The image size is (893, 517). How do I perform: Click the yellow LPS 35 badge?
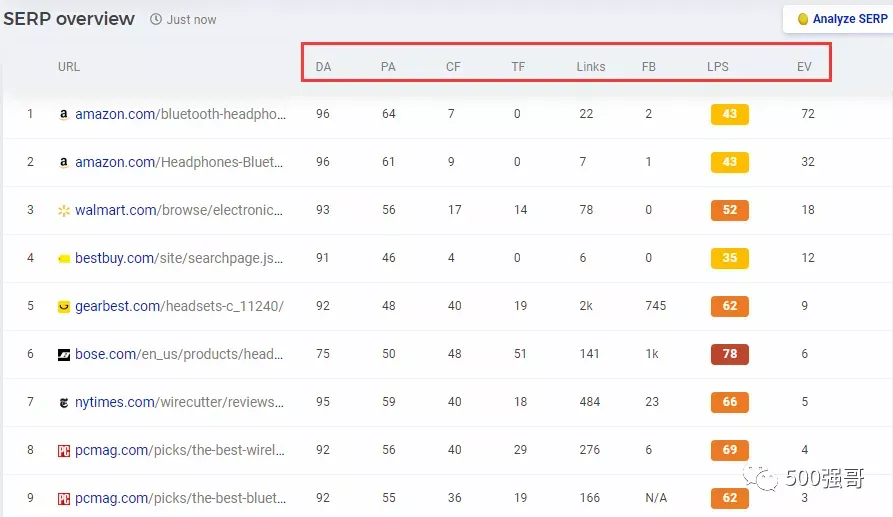click(x=730, y=258)
